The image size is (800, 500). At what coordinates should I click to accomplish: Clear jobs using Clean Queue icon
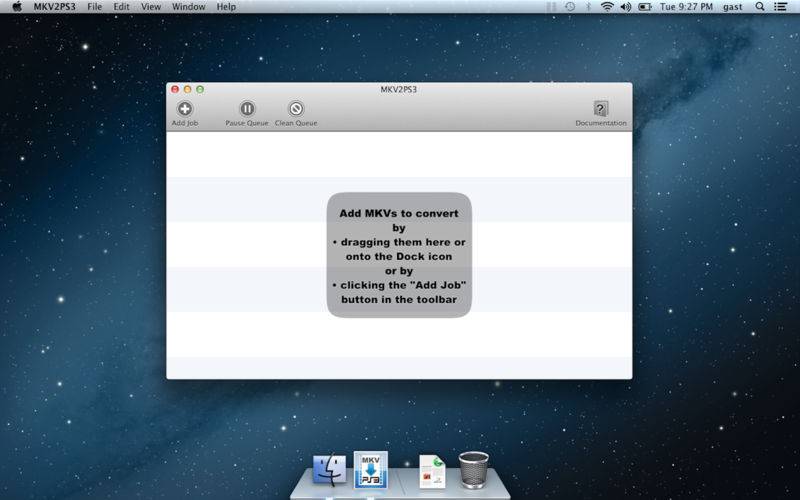point(296,109)
